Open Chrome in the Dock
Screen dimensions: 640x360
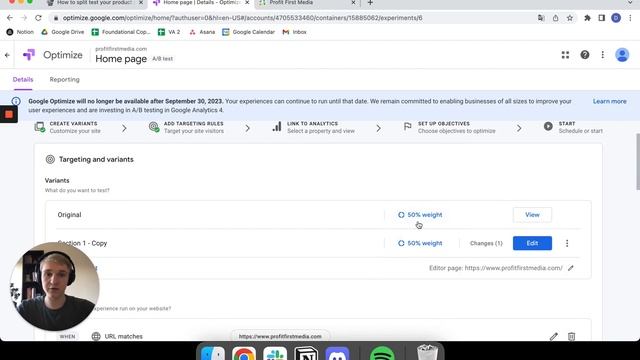click(244, 353)
